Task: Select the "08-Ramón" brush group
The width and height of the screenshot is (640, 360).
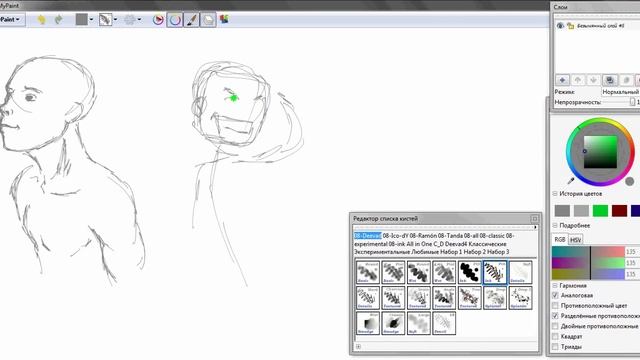Action: 423,236
